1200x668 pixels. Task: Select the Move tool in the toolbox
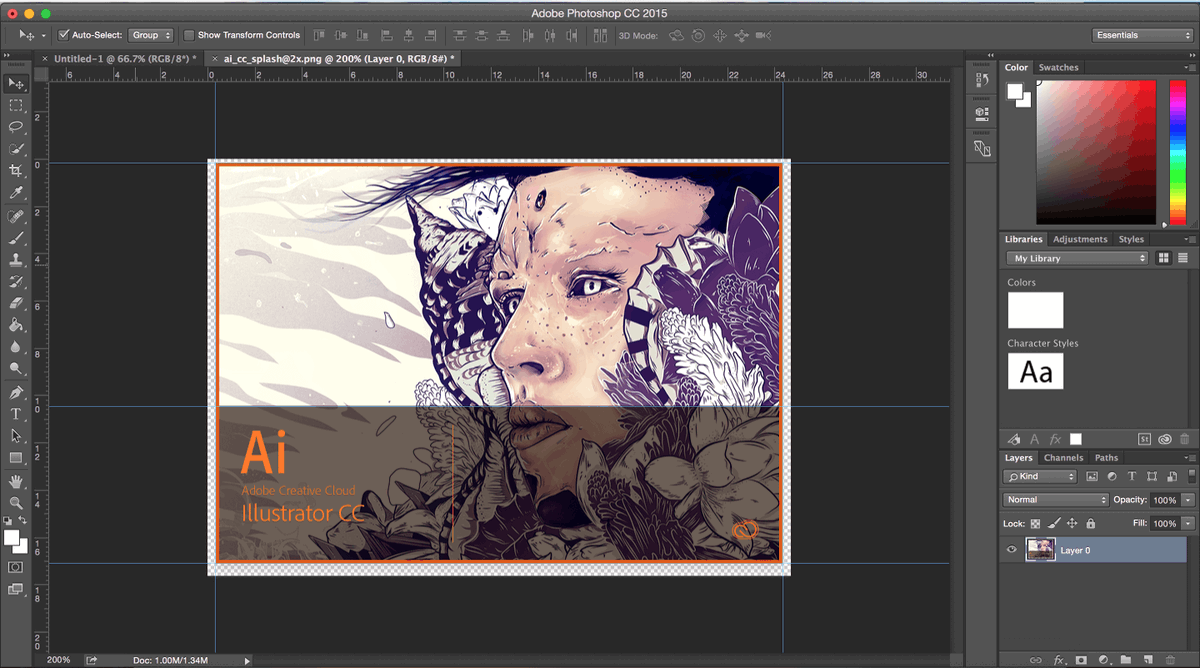16,84
